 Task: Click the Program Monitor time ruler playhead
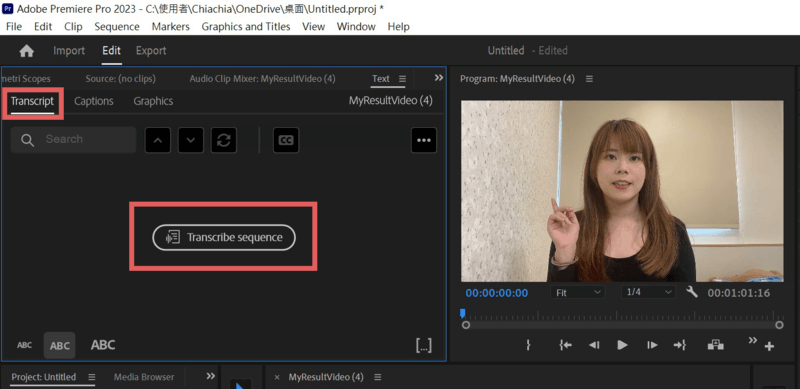462,313
